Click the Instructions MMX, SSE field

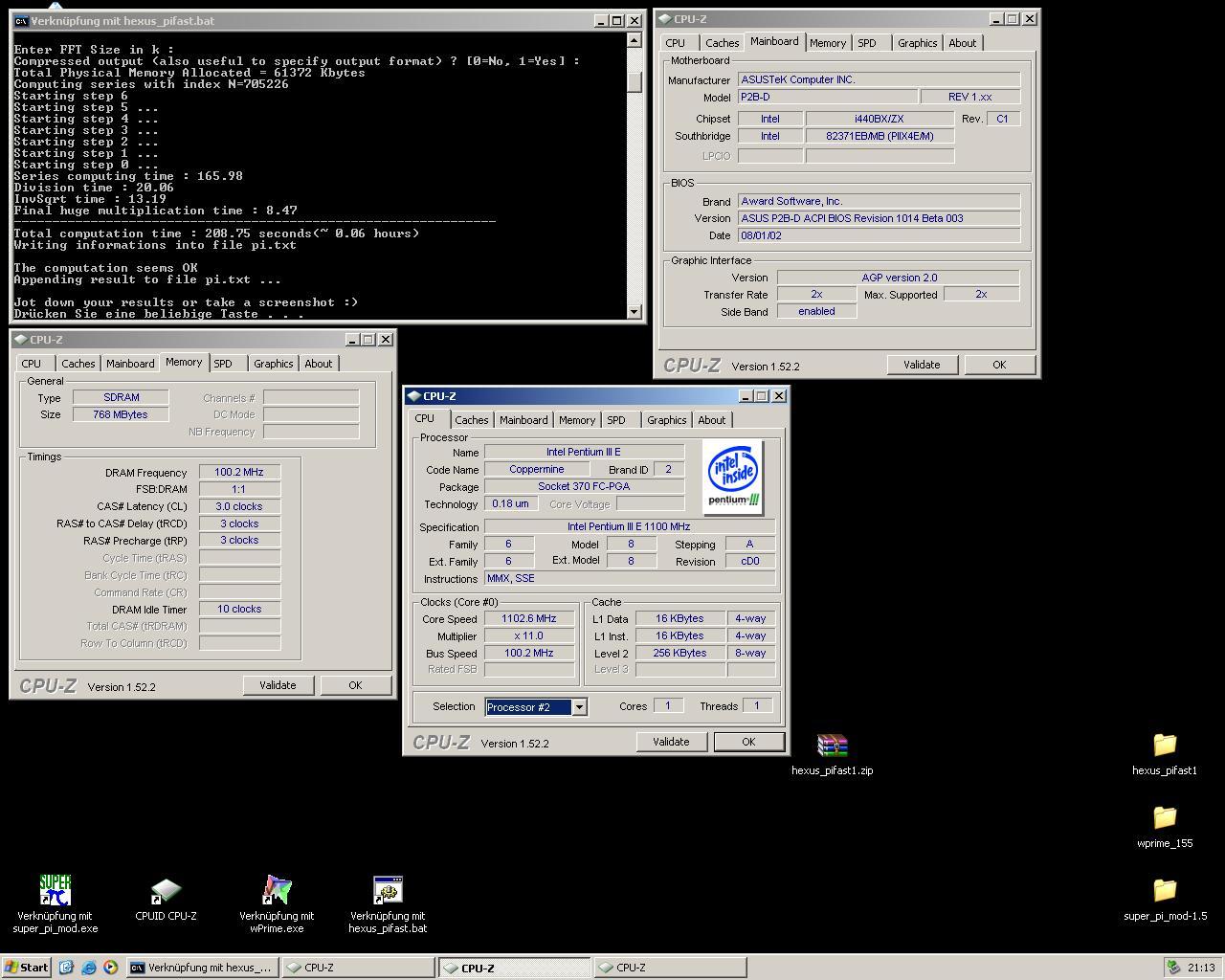point(629,578)
